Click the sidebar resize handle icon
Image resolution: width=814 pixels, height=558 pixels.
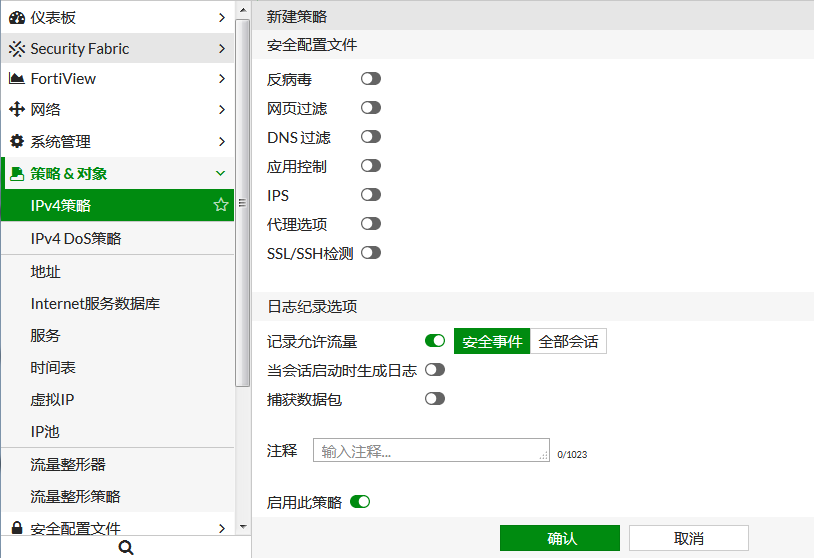click(x=242, y=203)
